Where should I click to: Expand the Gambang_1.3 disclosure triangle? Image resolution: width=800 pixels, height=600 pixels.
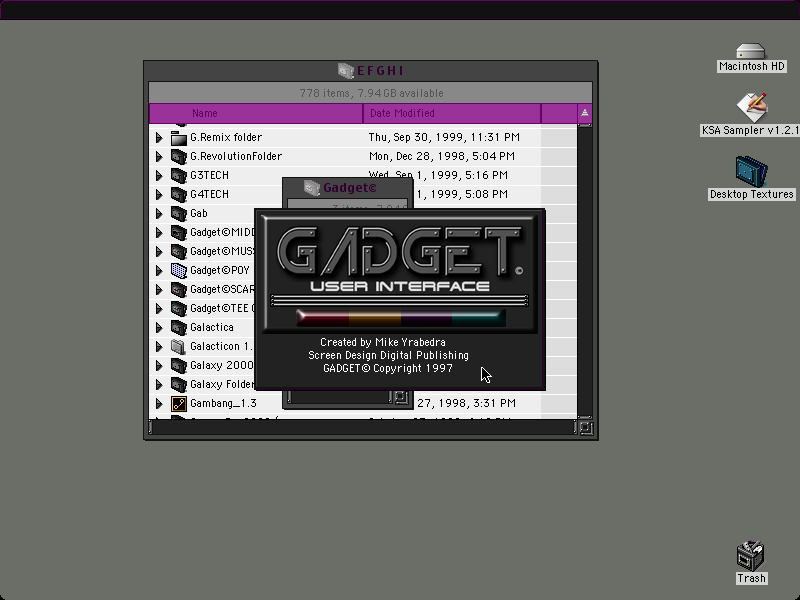tap(159, 404)
